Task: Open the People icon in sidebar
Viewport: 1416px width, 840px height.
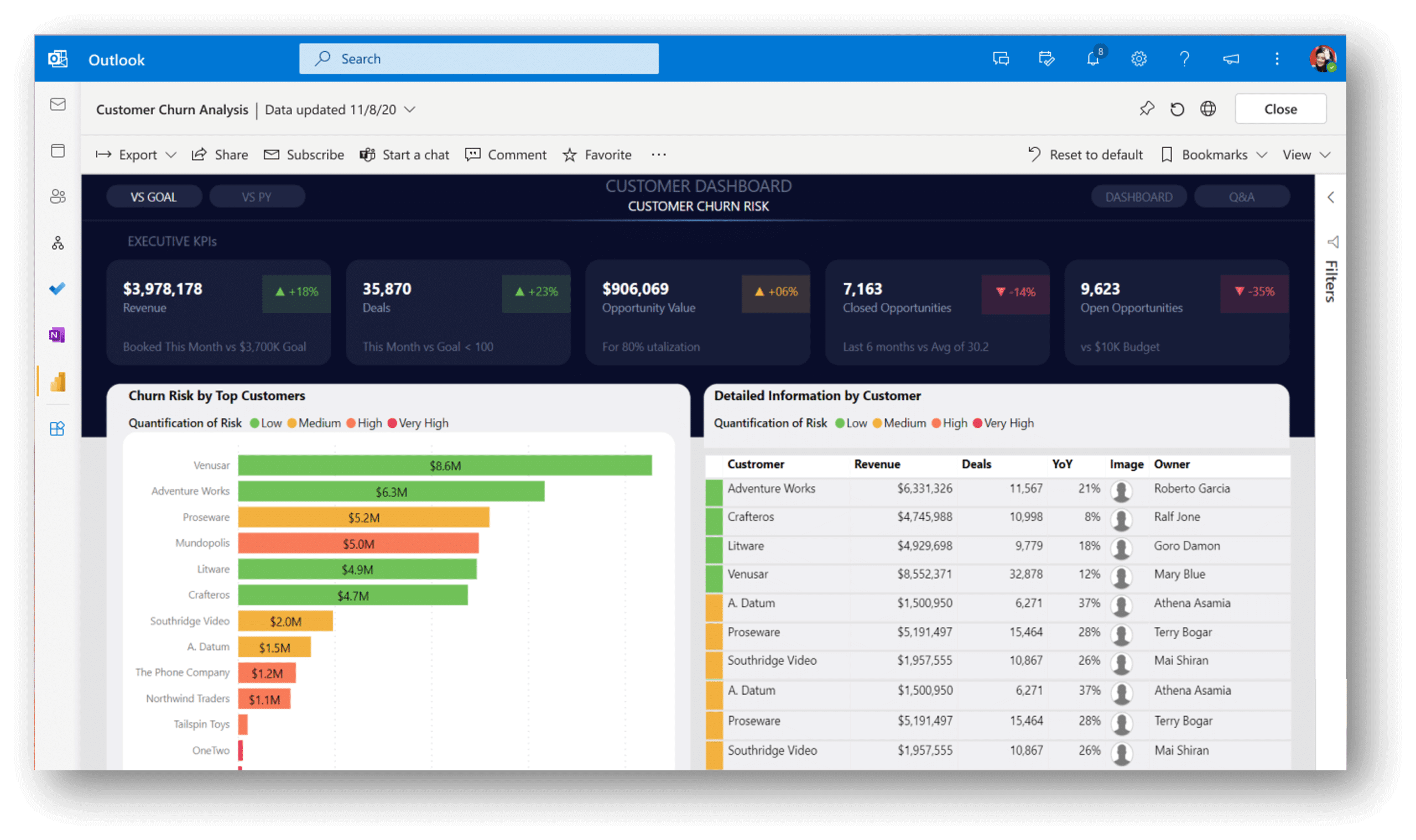Action: [x=58, y=196]
